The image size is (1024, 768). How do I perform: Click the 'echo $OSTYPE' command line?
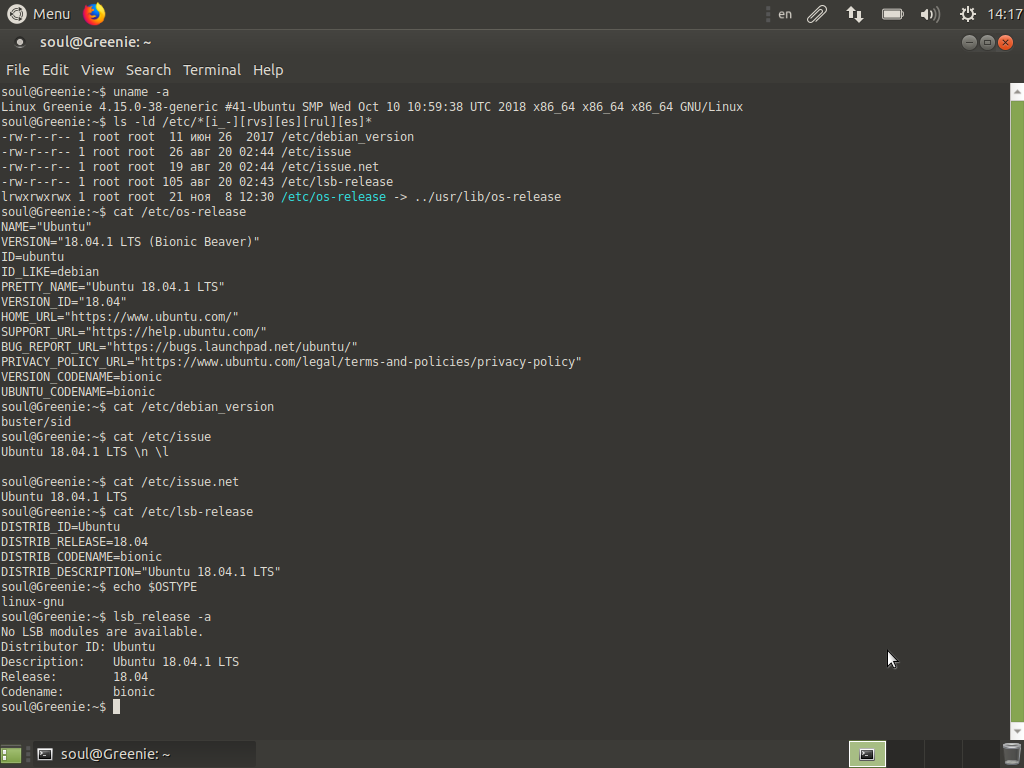(99, 588)
